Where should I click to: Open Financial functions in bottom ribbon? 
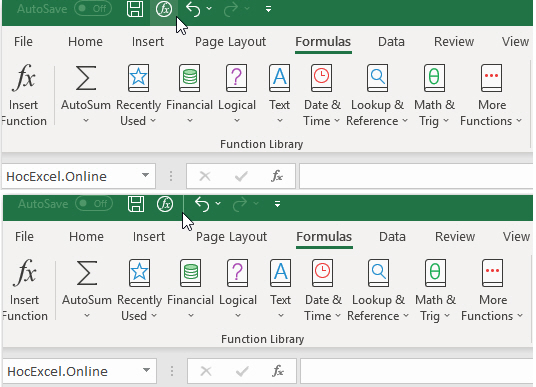pyautogui.click(x=190, y=290)
